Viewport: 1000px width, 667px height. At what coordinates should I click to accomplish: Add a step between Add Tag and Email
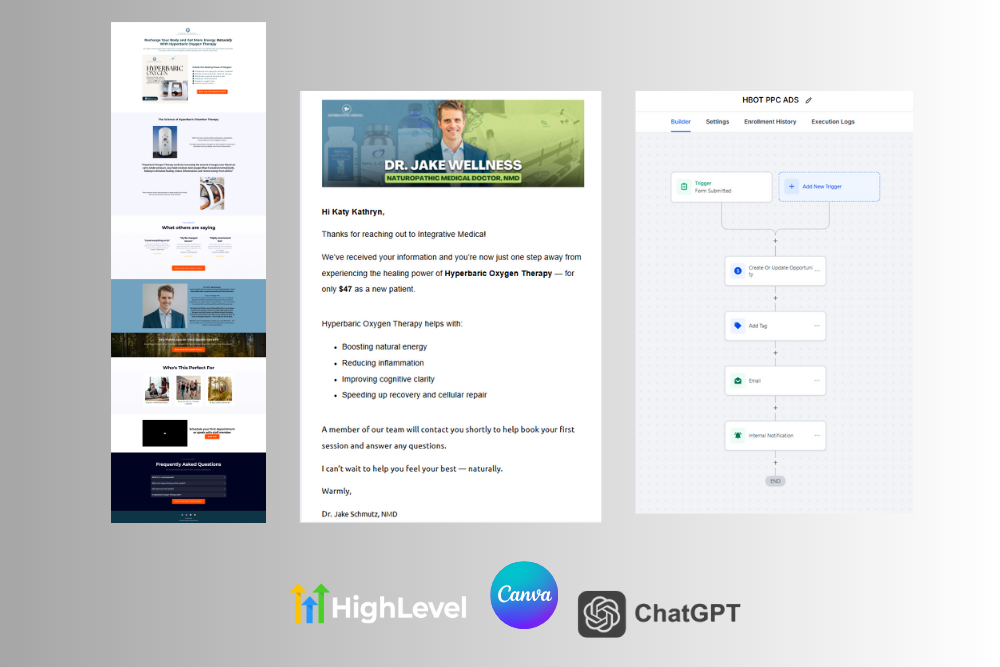click(775, 353)
